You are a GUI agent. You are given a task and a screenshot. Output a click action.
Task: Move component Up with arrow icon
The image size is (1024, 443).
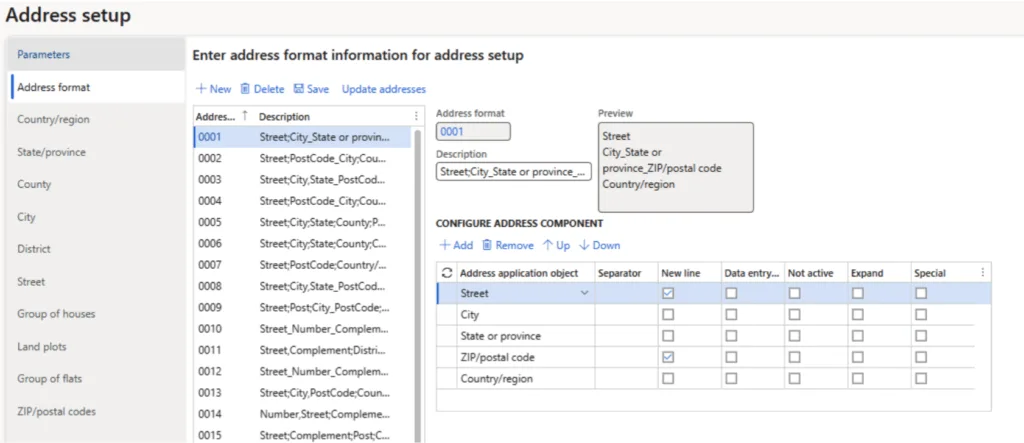click(547, 245)
